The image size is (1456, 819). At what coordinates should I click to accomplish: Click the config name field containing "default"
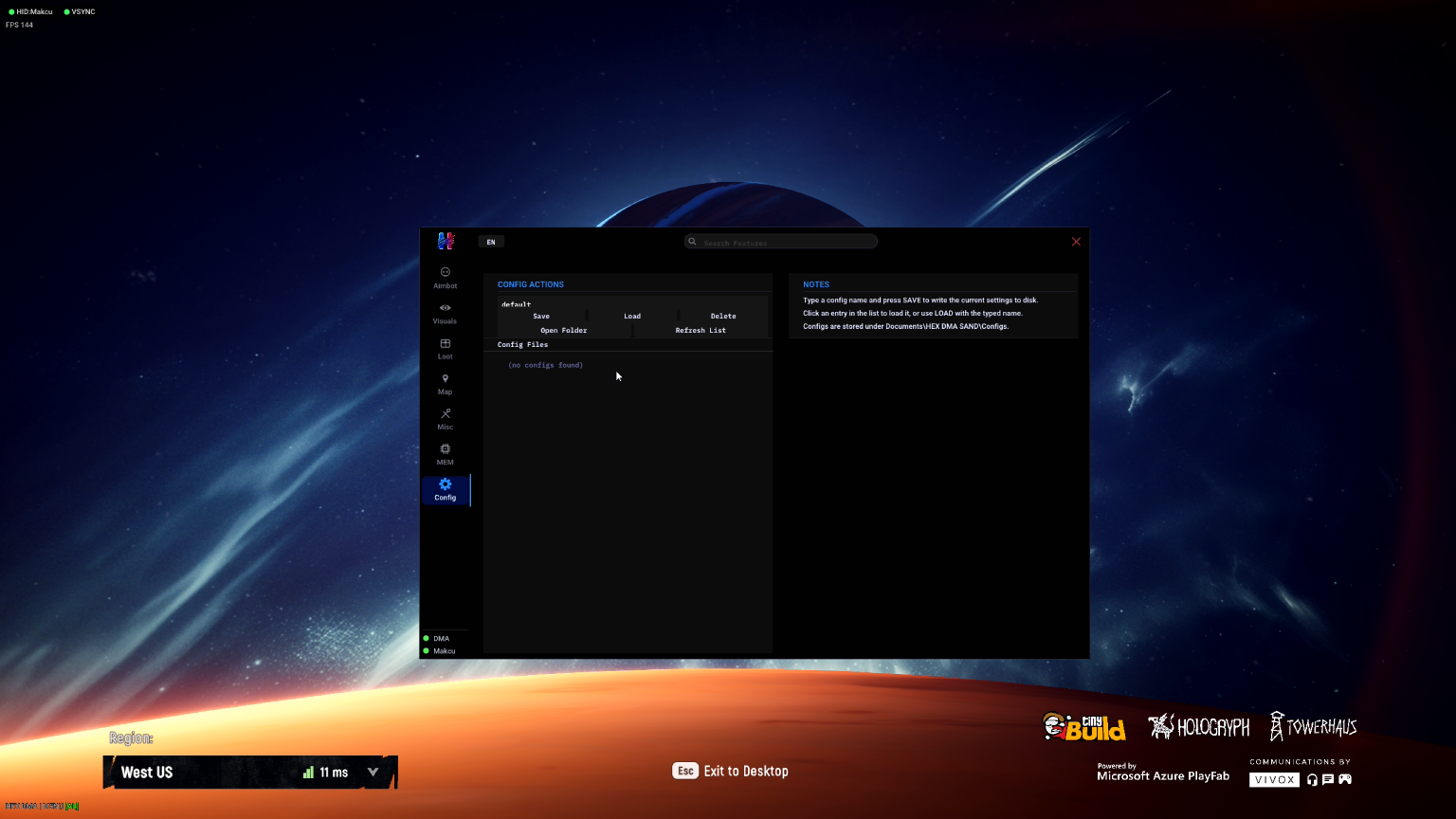632,304
